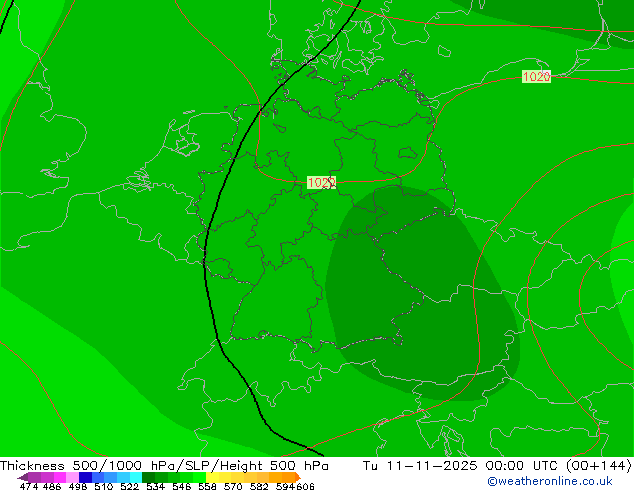Click the weatheronline.co.uk copyright link
This screenshot has width=634, height=490.
click(550, 481)
